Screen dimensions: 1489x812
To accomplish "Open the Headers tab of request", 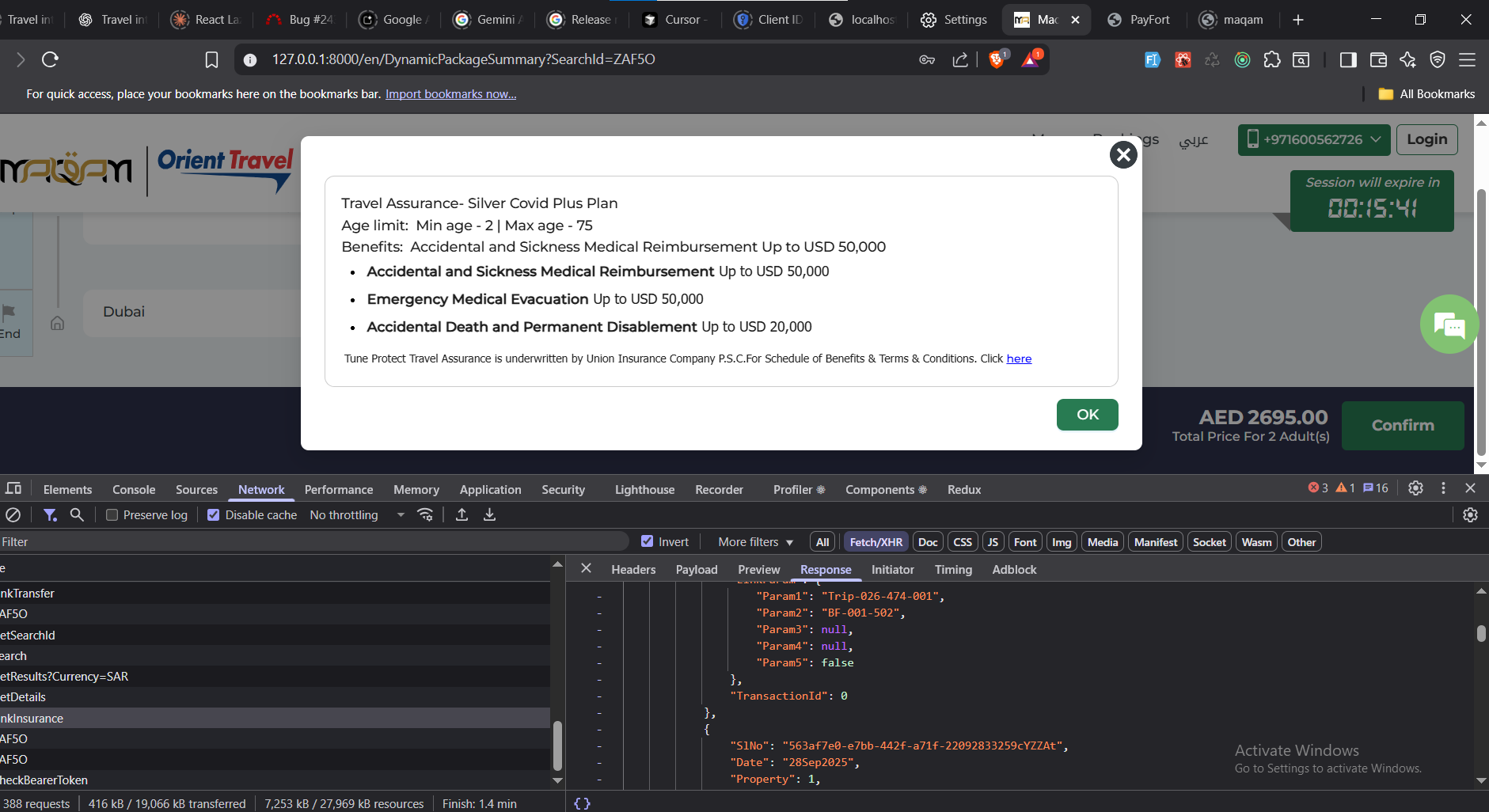I will point(633,570).
